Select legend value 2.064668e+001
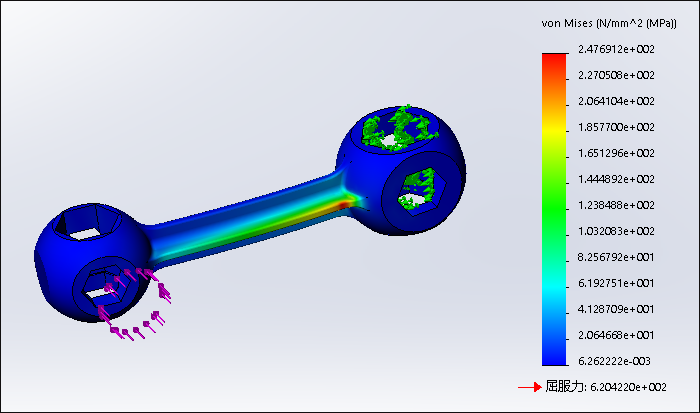 click(616, 335)
